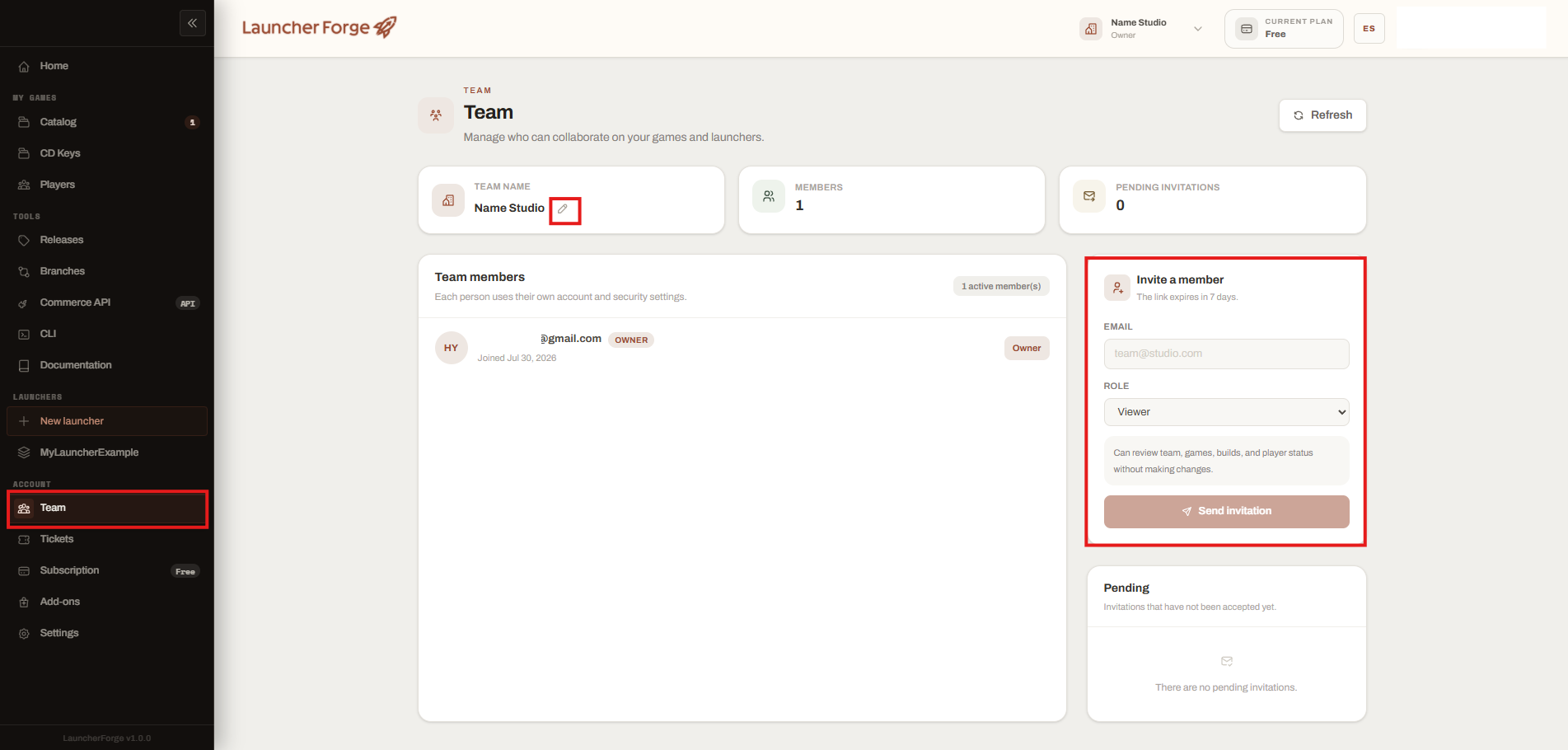Click the empty Pending envelope icon
The width and height of the screenshot is (1568, 750).
pos(1227,661)
